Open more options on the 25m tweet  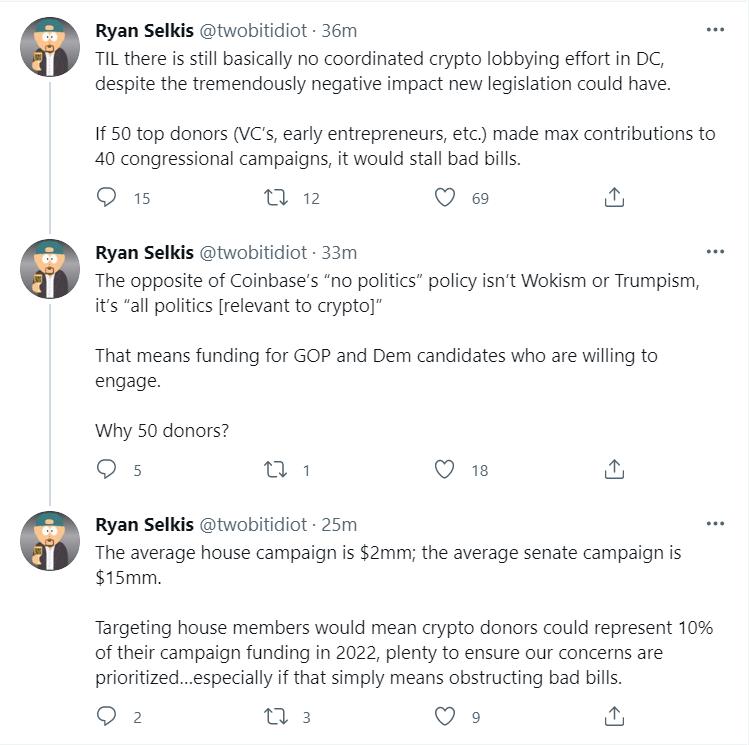click(x=715, y=523)
